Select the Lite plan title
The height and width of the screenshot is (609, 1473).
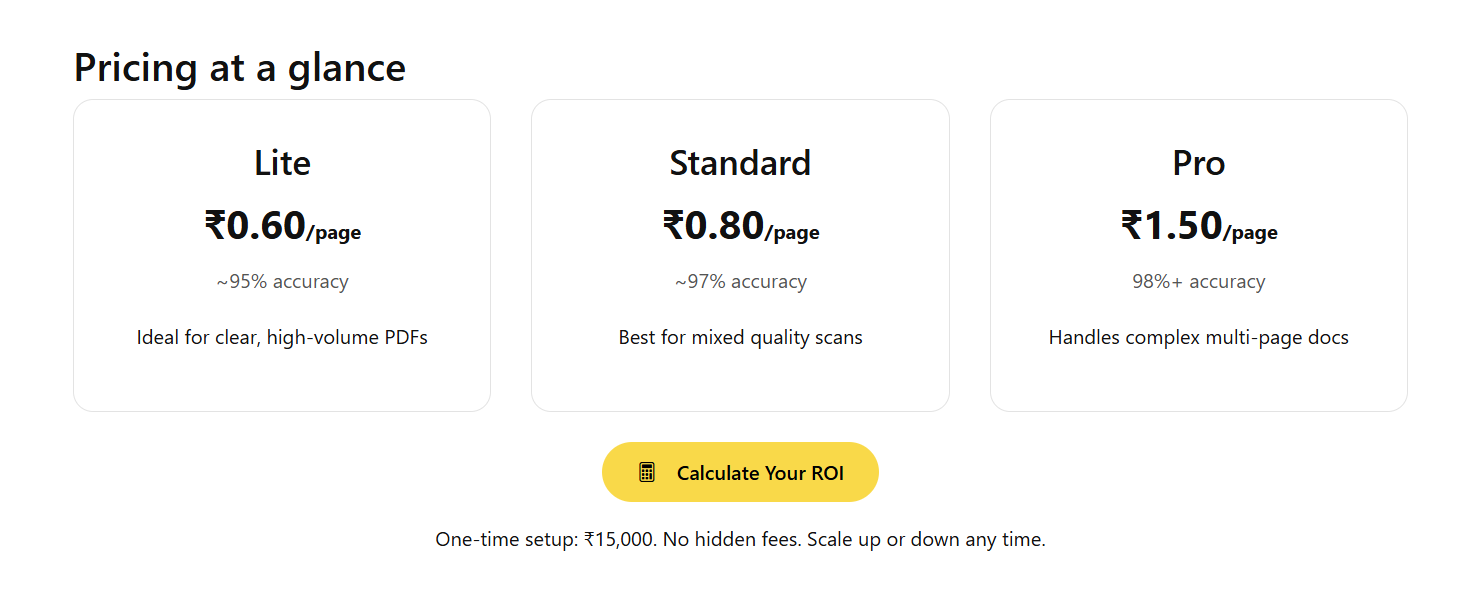282,163
